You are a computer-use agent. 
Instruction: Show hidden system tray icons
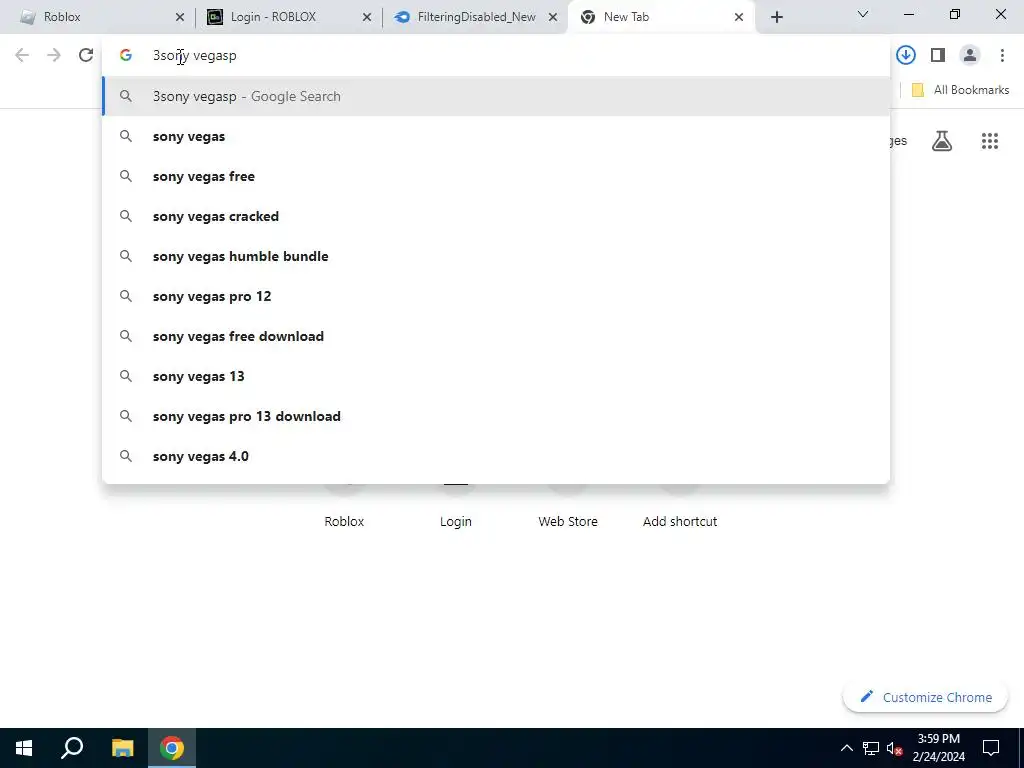tap(846, 748)
